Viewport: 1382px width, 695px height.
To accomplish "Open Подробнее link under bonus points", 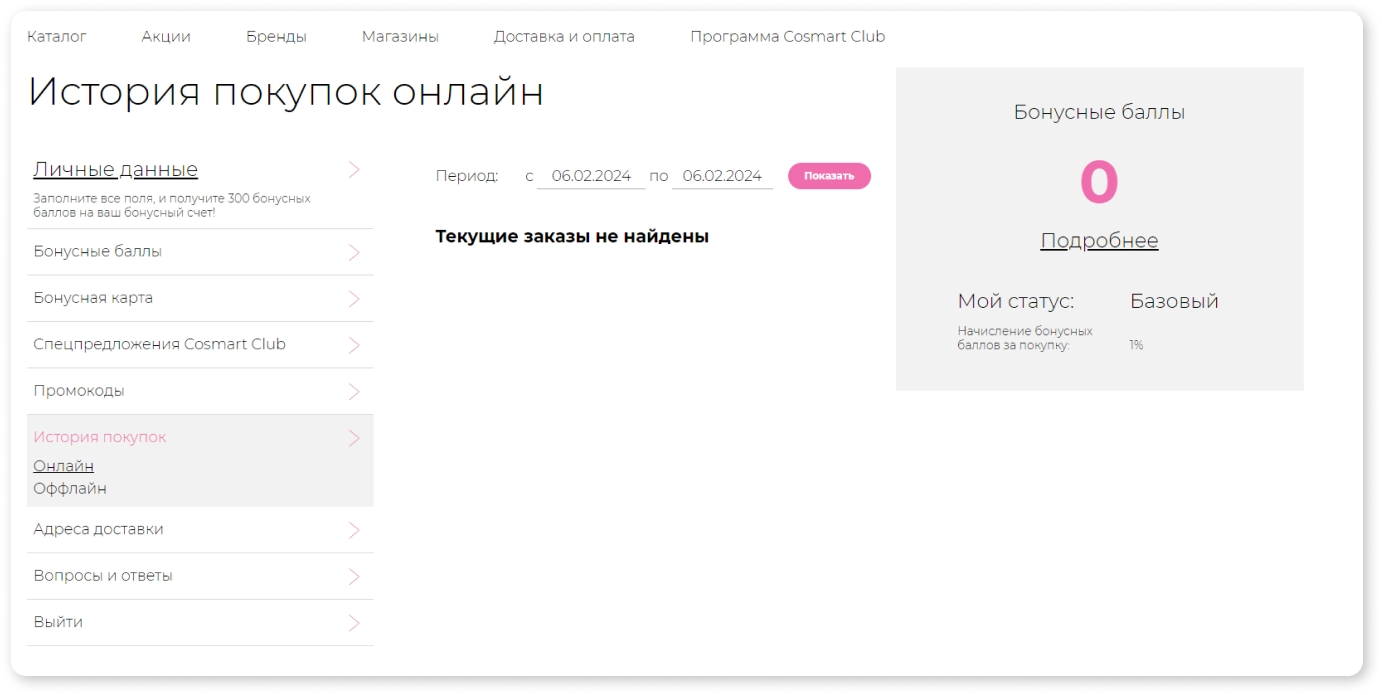I will 1099,241.
